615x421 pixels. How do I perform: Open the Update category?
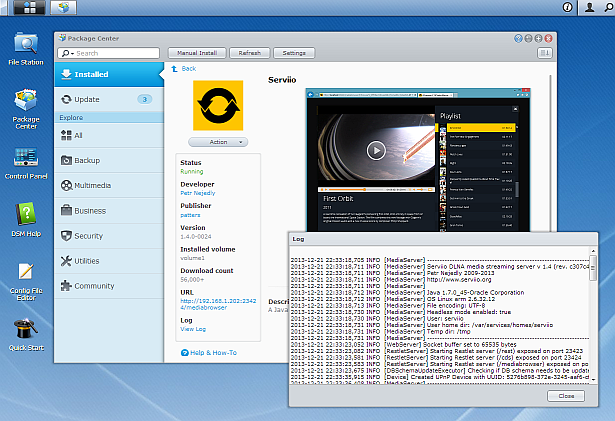tap(109, 99)
